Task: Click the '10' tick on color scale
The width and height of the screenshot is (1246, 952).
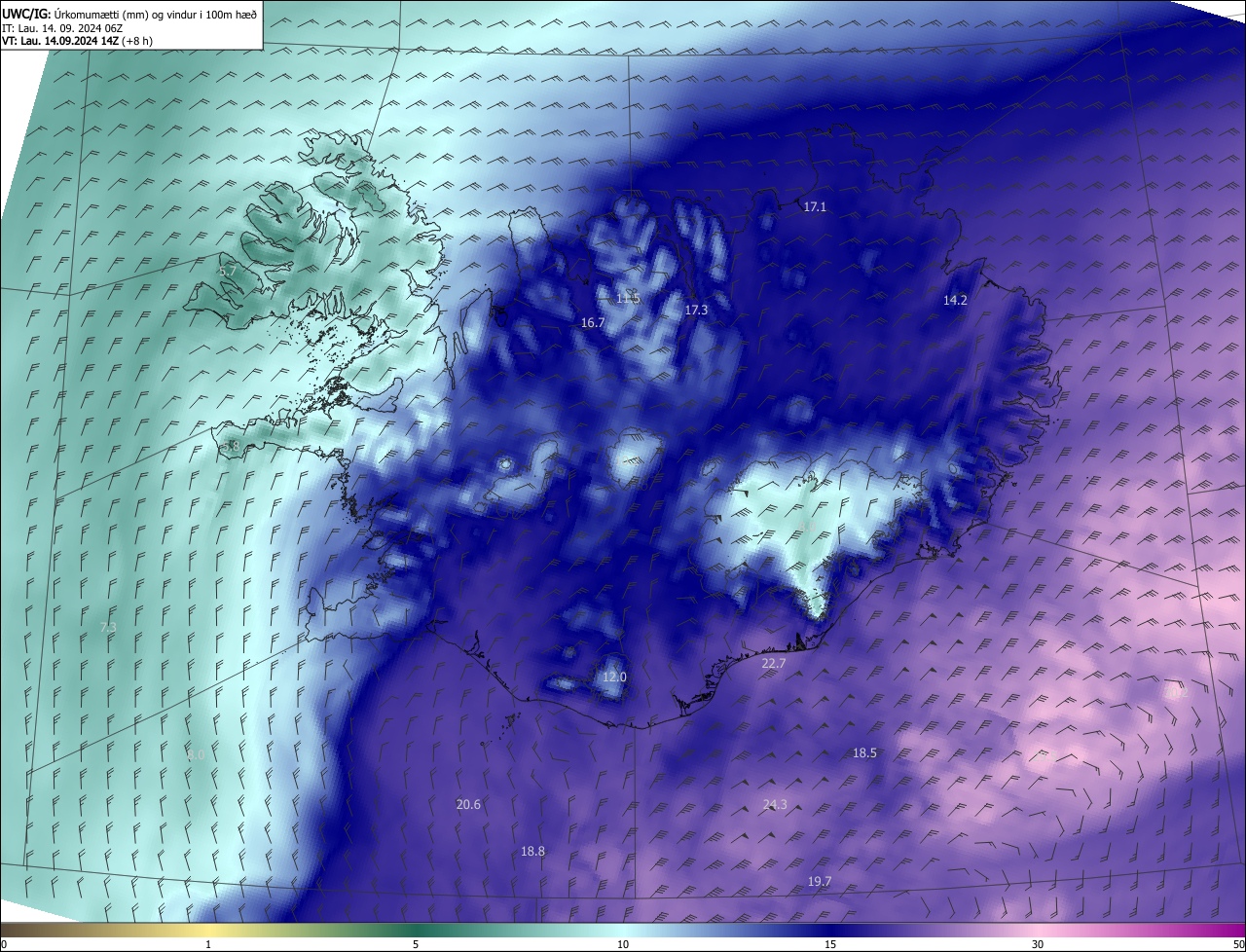Action: tap(623, 945)
